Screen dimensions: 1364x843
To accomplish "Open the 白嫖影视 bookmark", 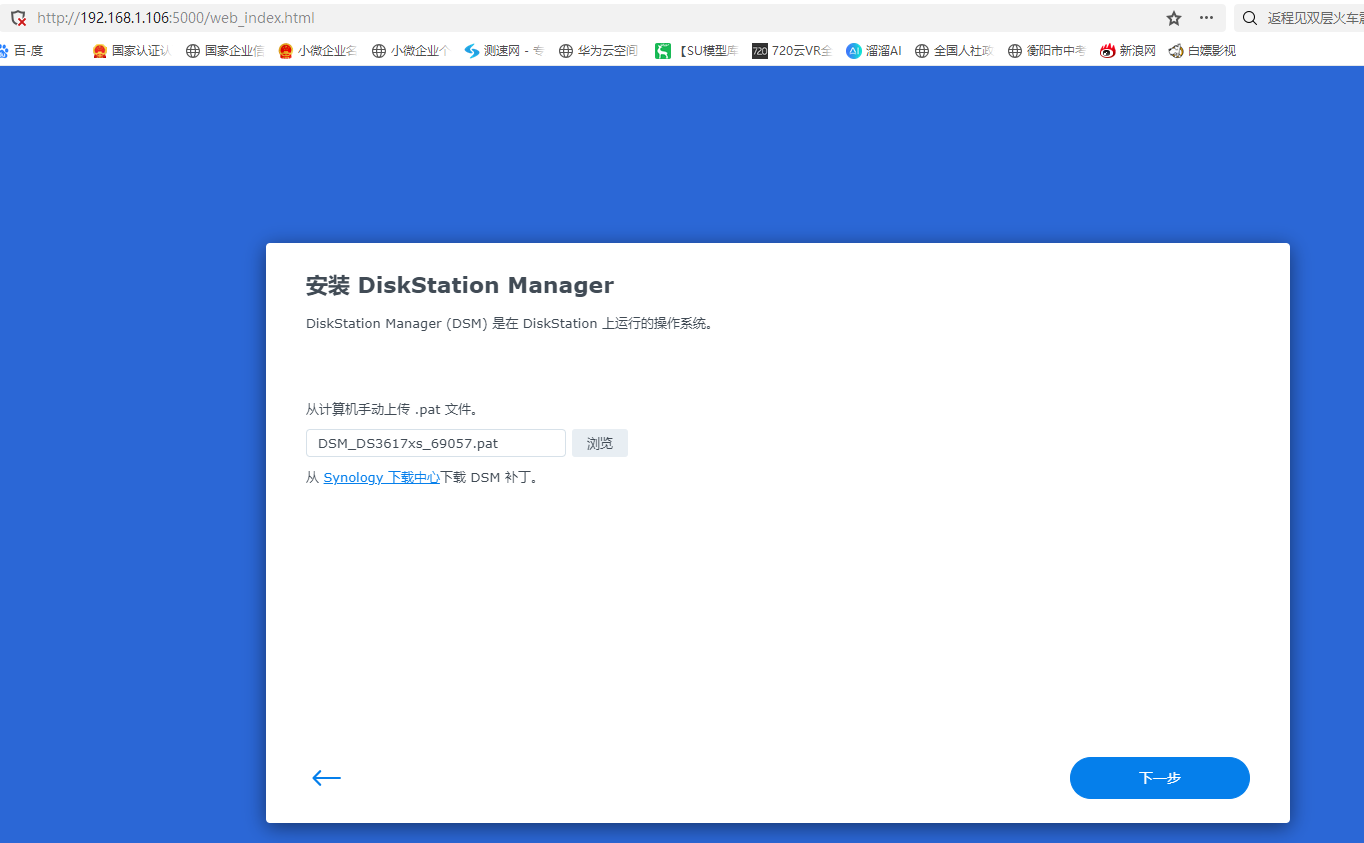I will [x=1202, y=50].
